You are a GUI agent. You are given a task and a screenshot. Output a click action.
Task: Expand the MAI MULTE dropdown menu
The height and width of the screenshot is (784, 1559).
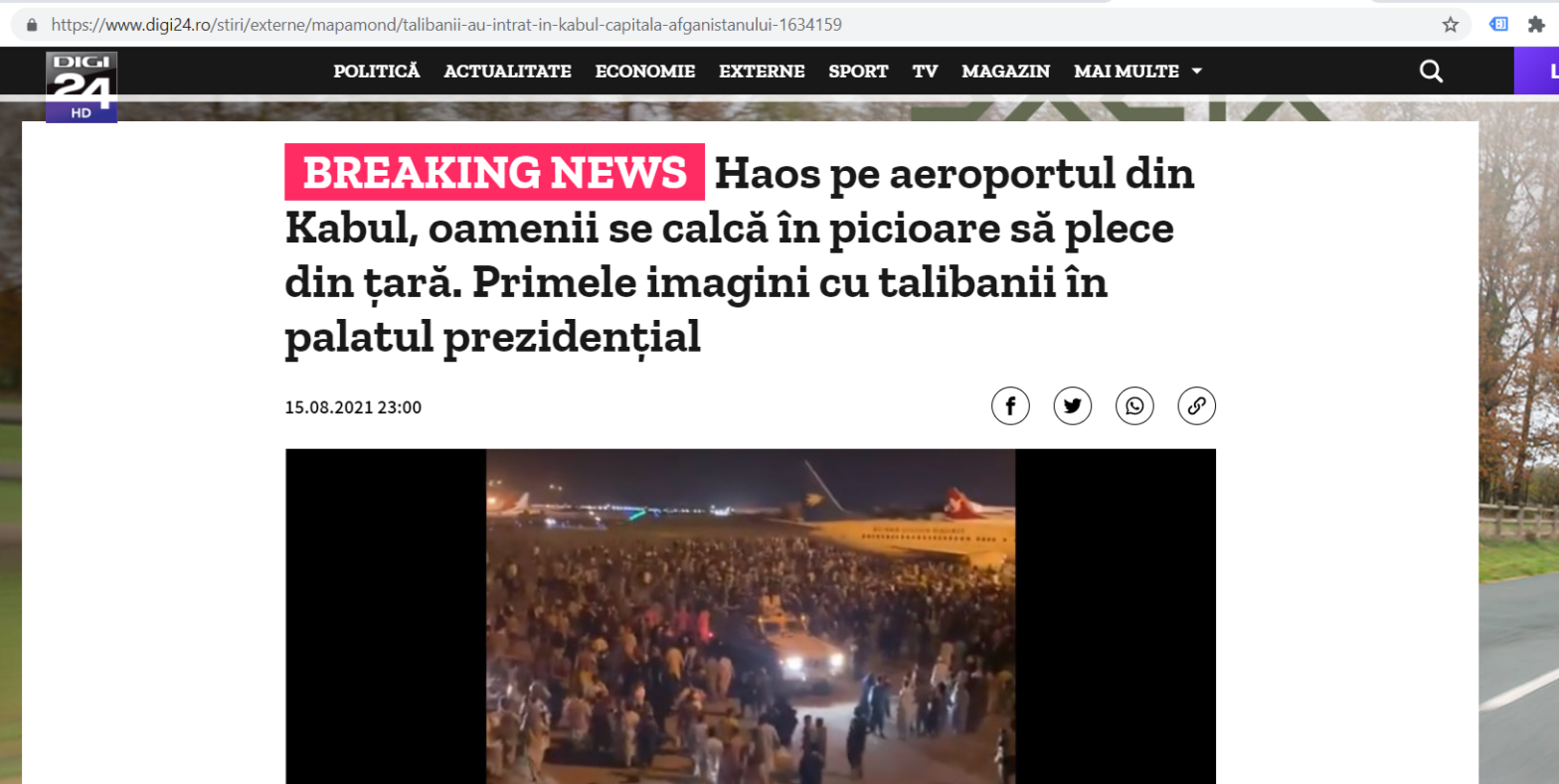tap(1138, 72)
